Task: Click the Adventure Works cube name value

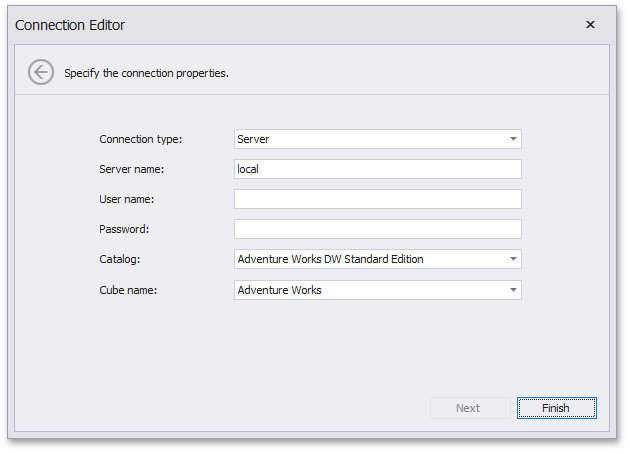Action: (279, 290)
